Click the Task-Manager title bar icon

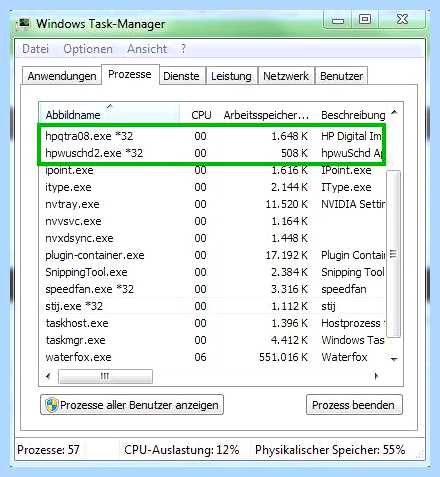tap(24, 24)
